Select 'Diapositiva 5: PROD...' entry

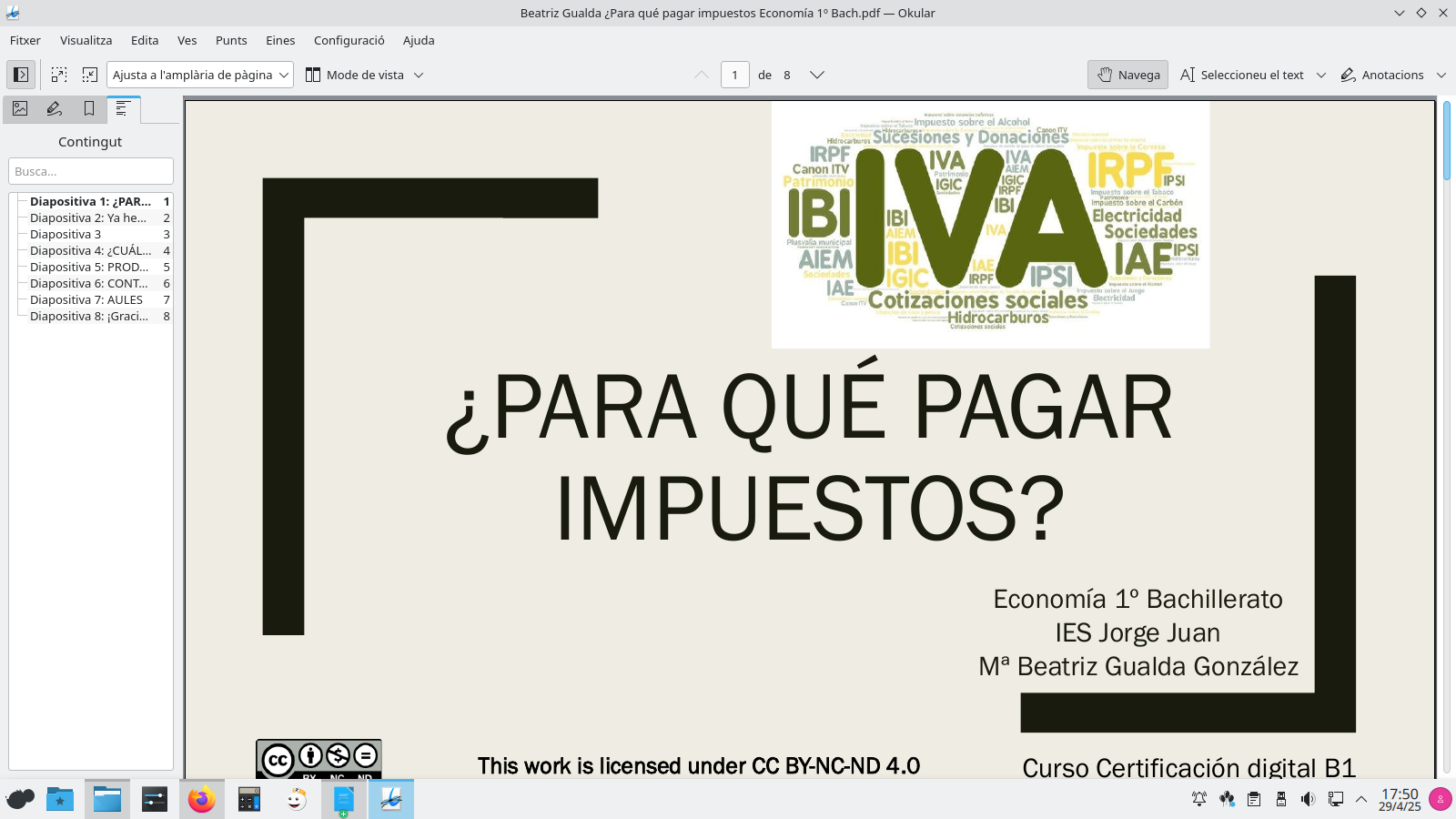[x=91, y=267]
